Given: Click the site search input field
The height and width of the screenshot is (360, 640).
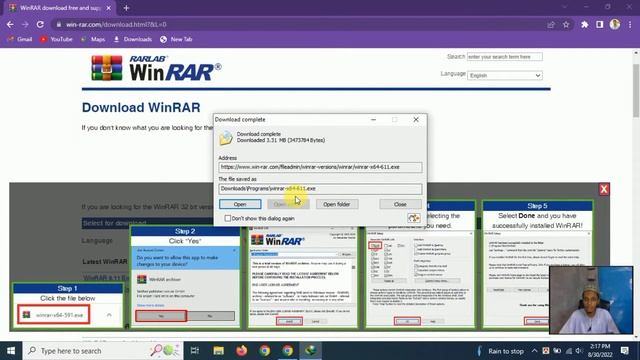Looking at the screenshot, I should [504, 57].
